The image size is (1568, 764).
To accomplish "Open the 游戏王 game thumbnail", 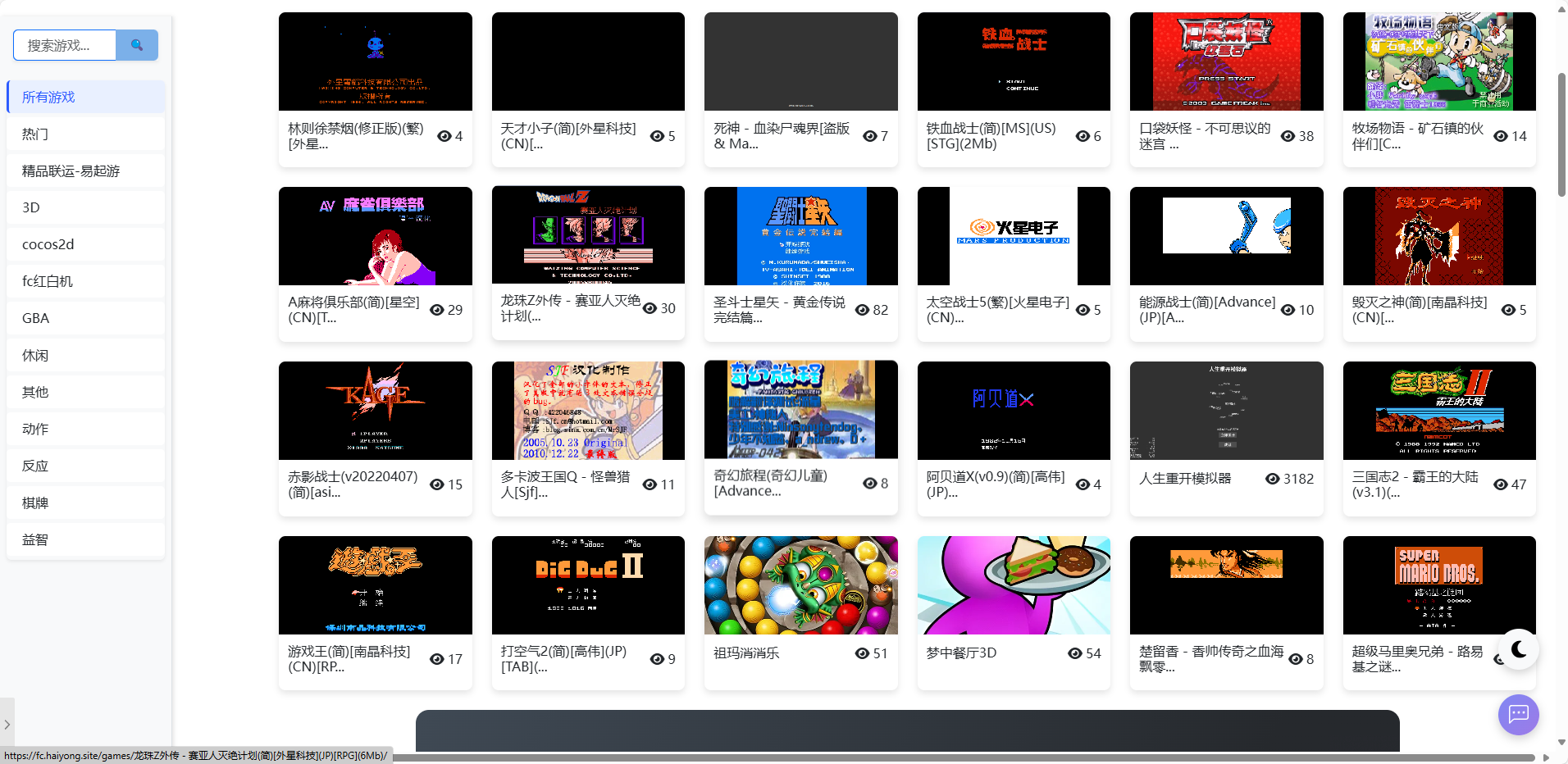I will coord(376,585).
